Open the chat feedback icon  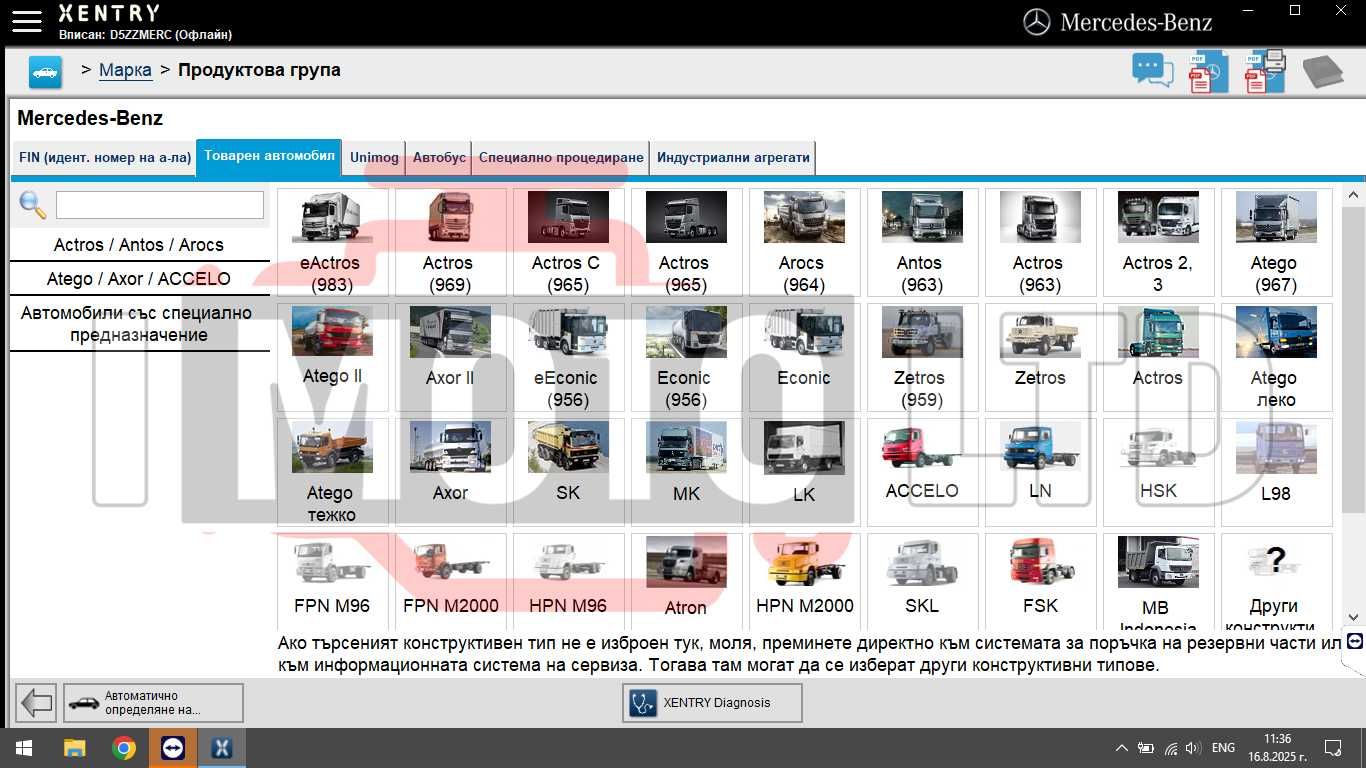[x=1152, y=71]
